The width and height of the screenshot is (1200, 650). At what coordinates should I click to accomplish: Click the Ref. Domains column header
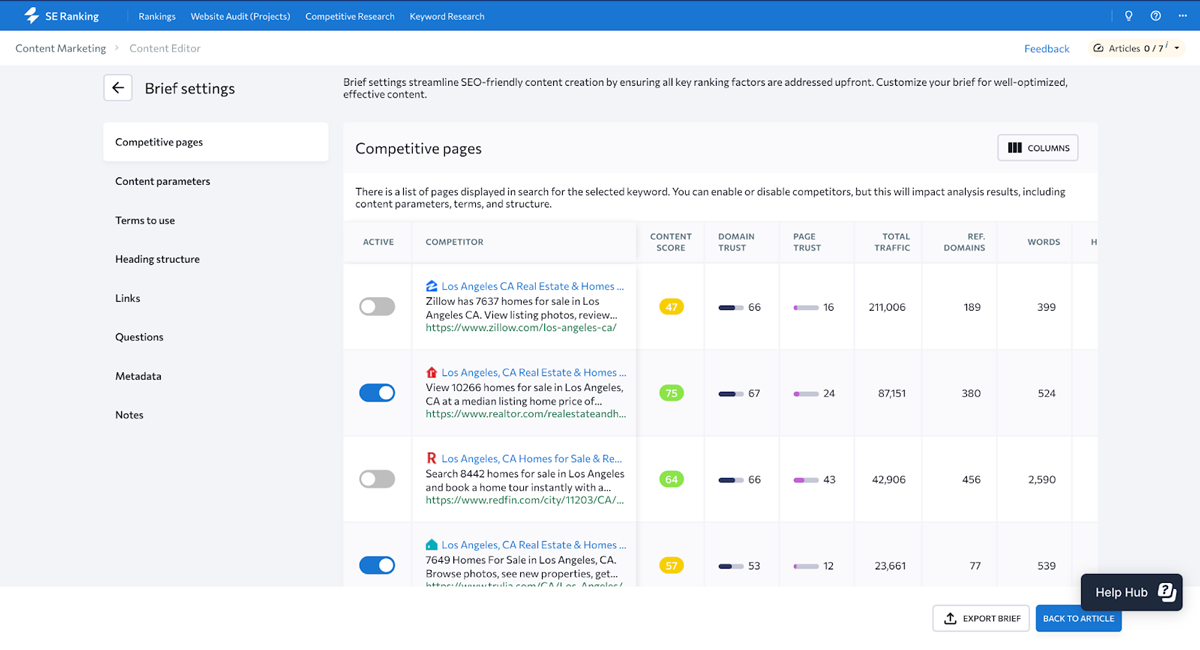(964, 242)
